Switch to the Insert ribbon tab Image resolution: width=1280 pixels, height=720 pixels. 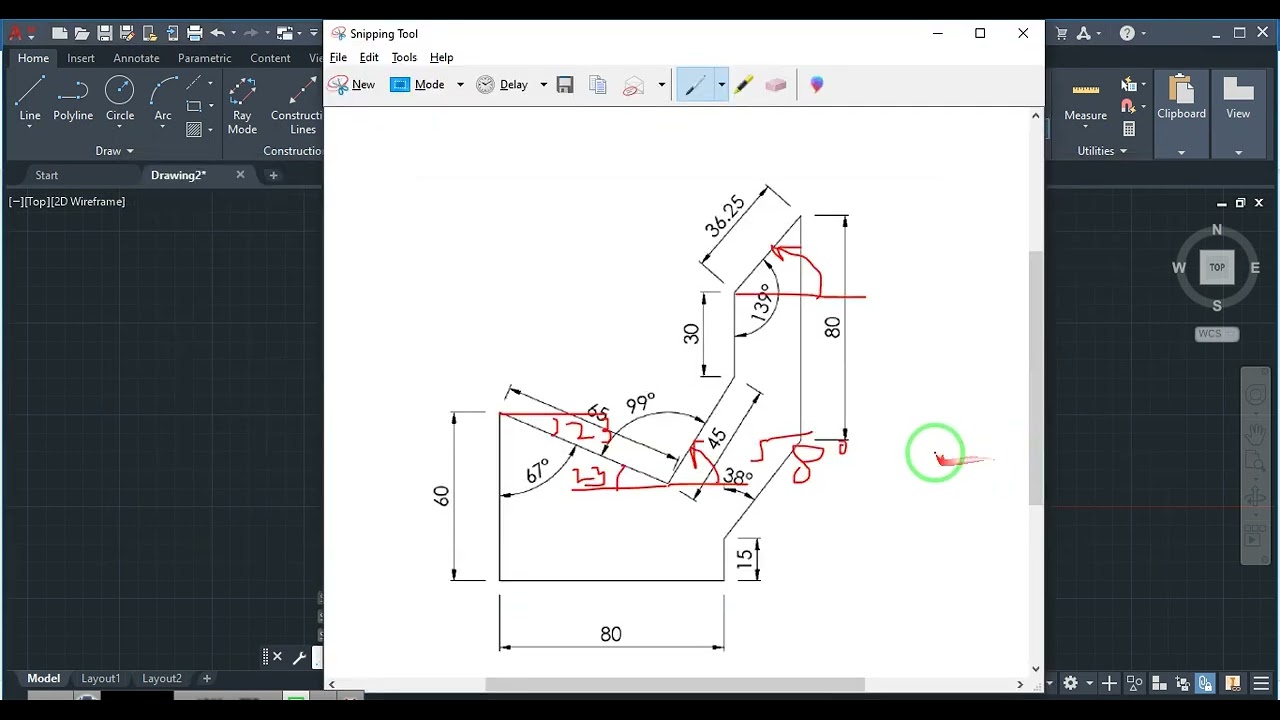pyautogui.click(x=81, y=58)
